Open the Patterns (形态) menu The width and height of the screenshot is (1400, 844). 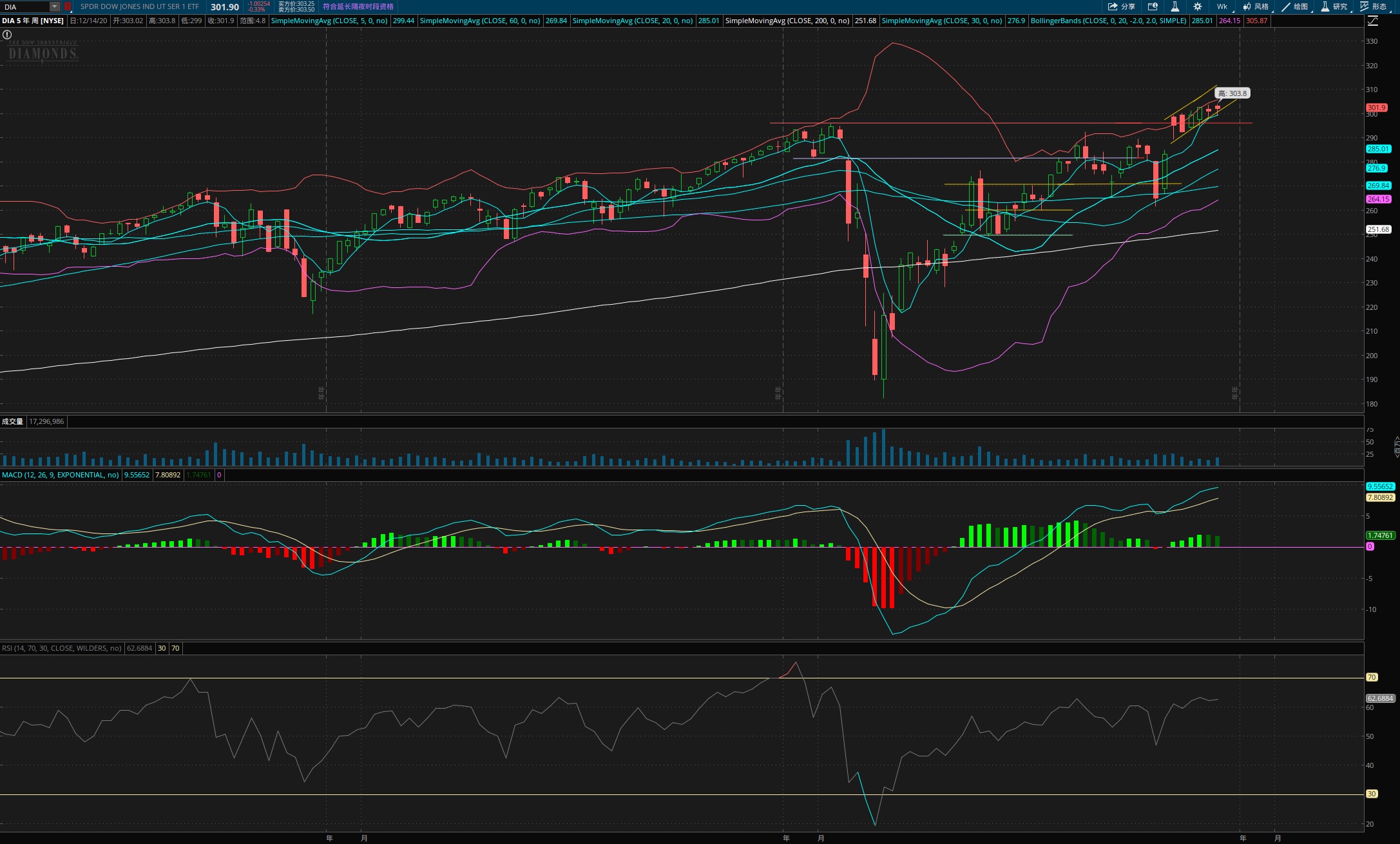[x=1374, y=6]
